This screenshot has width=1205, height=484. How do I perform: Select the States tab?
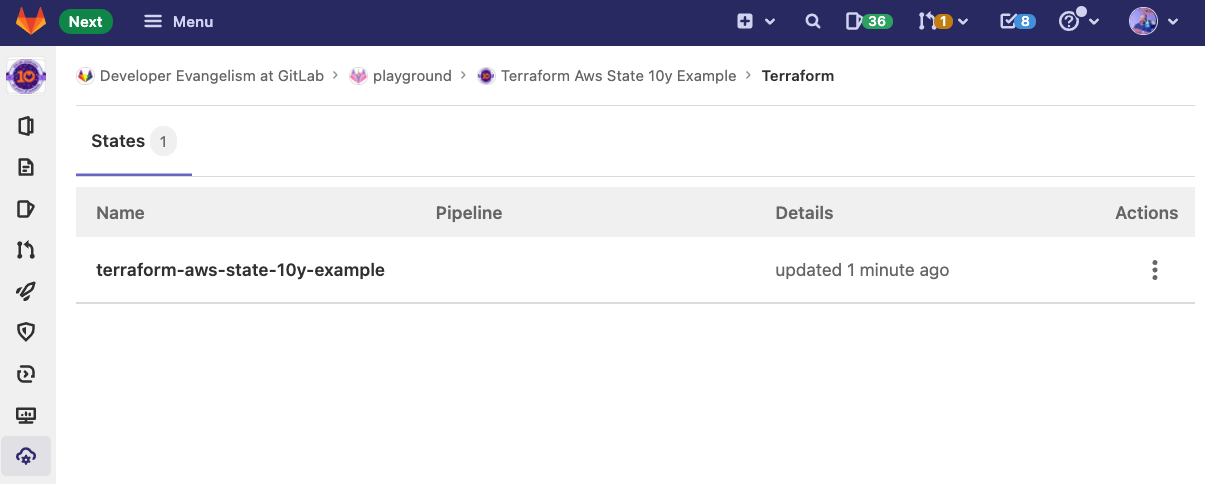134,142
